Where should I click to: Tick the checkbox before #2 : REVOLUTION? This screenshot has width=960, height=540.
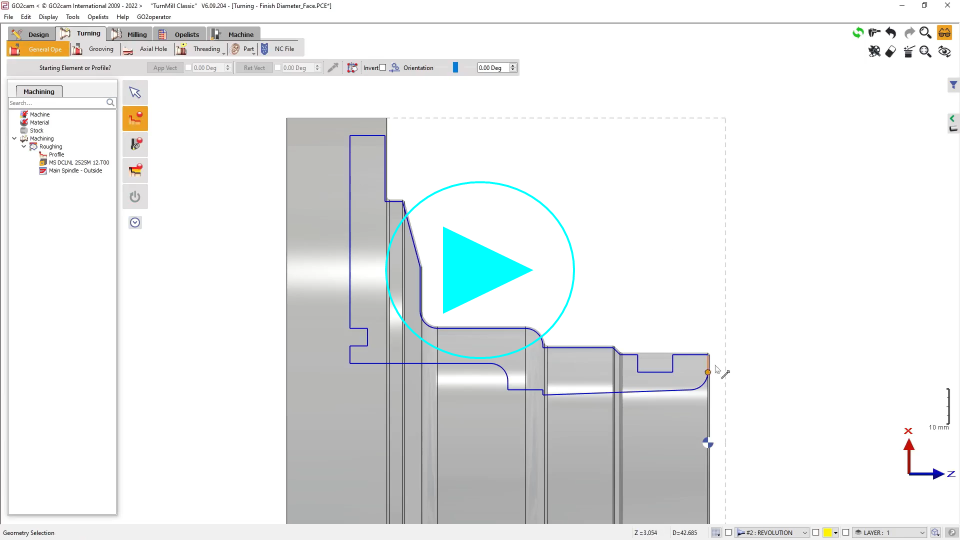pos(729,533)
